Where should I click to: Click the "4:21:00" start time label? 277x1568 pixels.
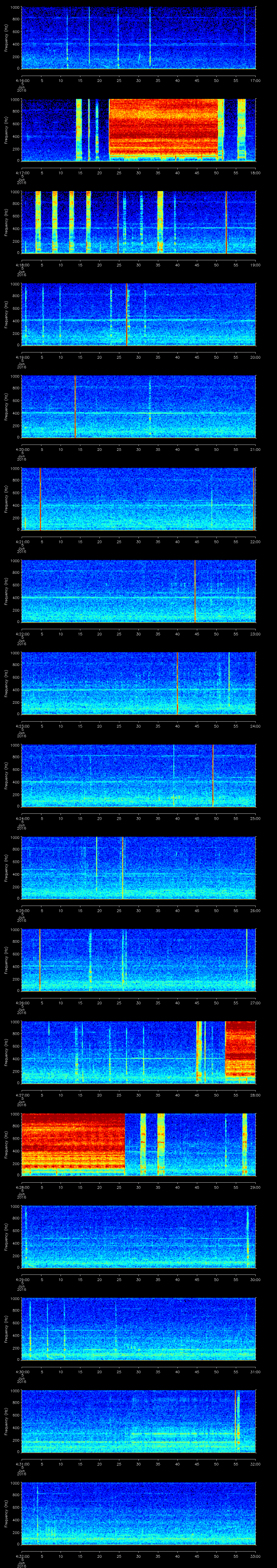coord(22,542)
